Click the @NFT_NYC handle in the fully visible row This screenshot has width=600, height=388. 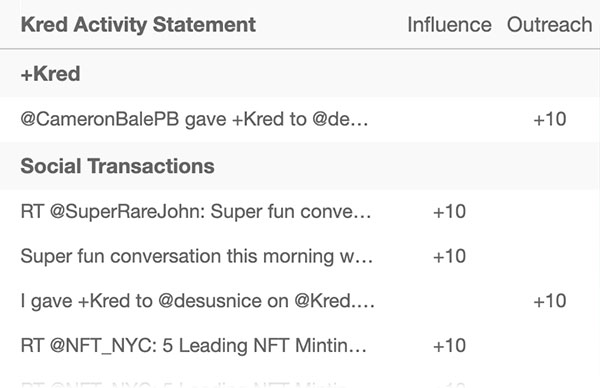103,346
